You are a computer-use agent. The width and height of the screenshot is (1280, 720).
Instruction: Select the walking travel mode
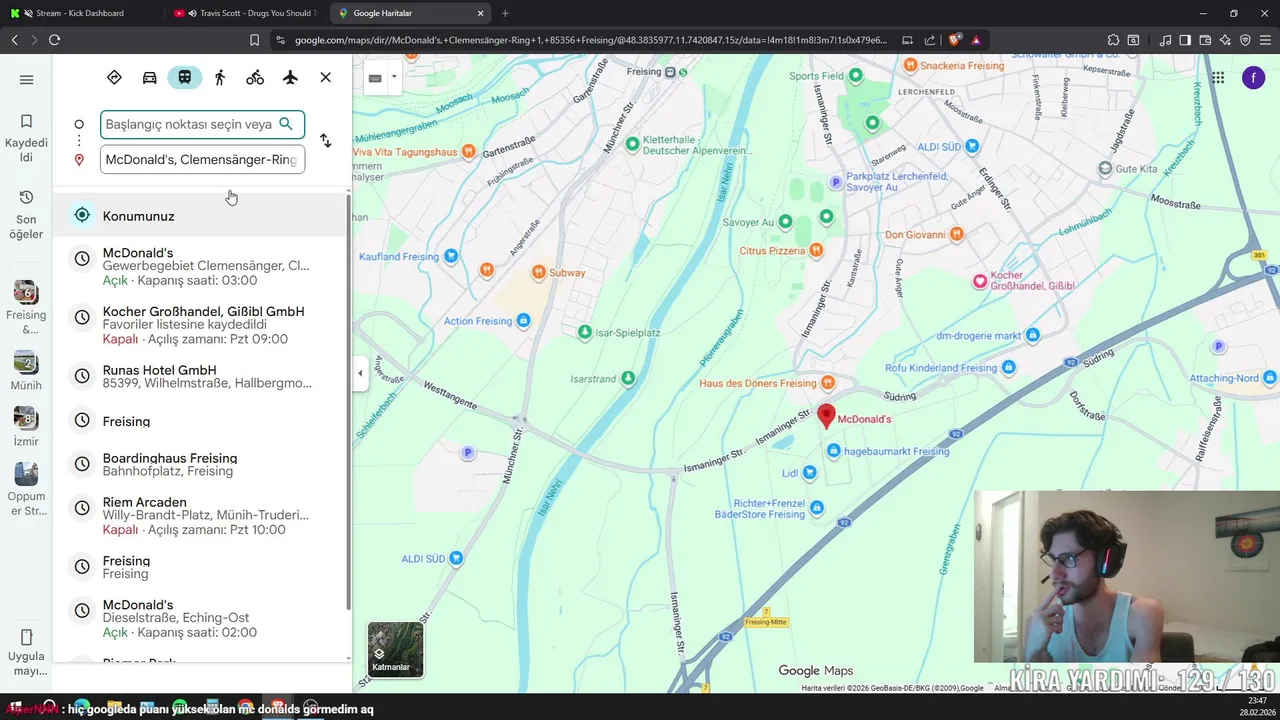(220, 77)
